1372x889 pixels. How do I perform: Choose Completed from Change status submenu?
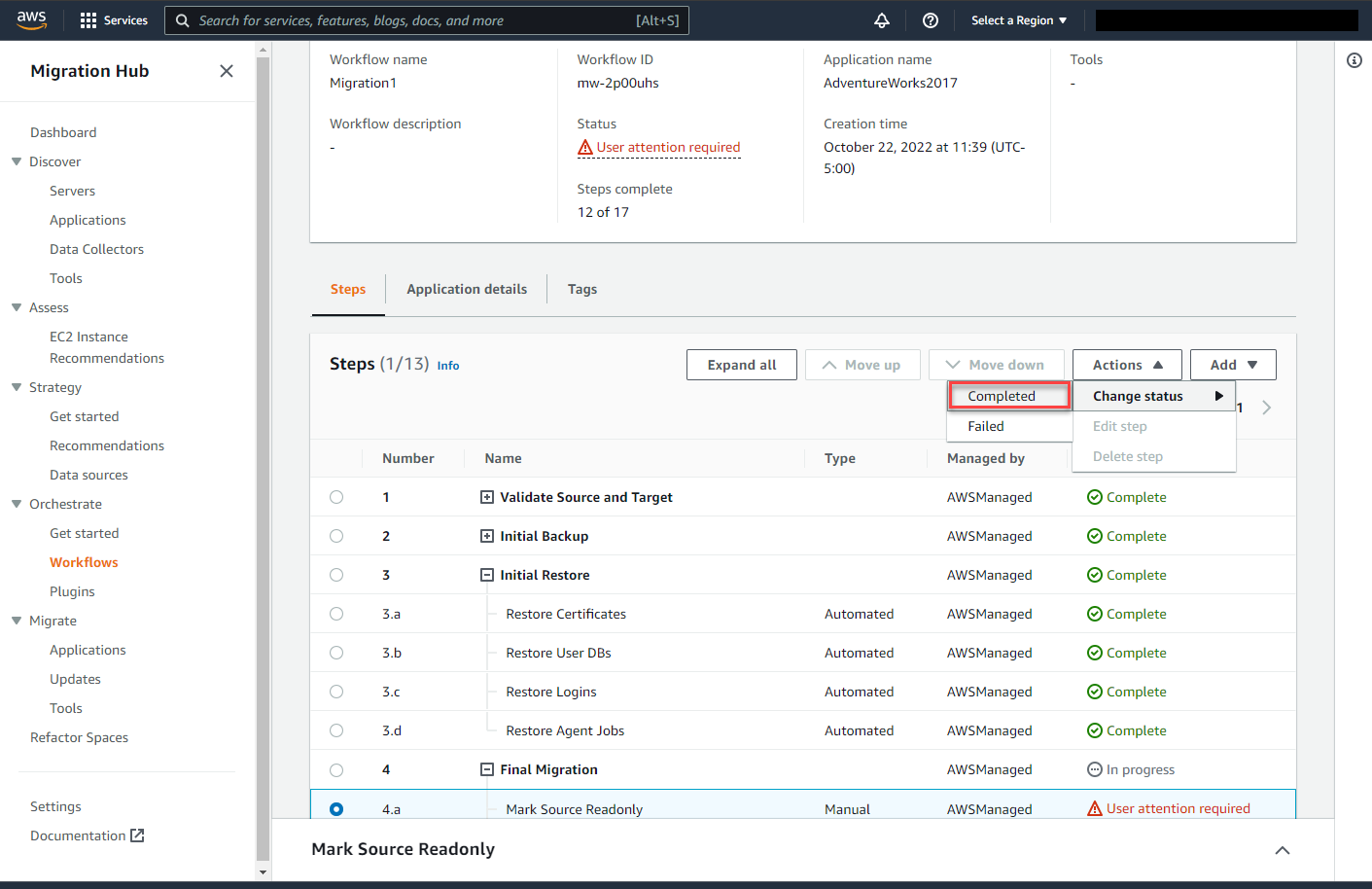coord(1009,396)
